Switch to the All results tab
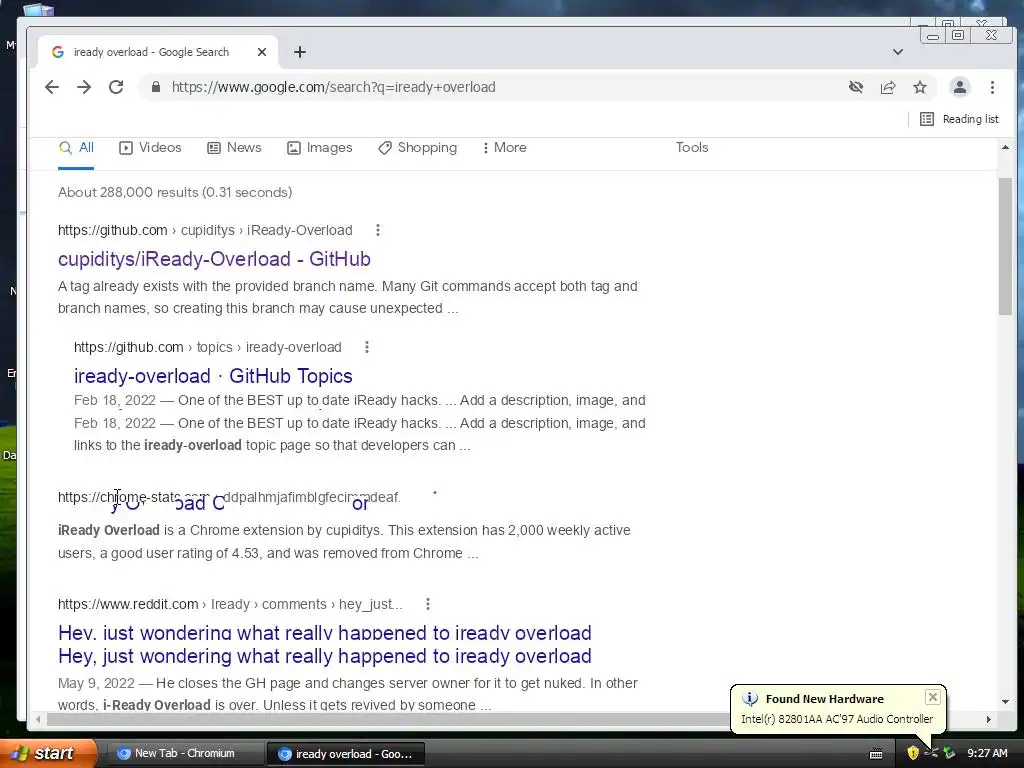Screen dimensions: 1024x768 [x=76, y=148]
